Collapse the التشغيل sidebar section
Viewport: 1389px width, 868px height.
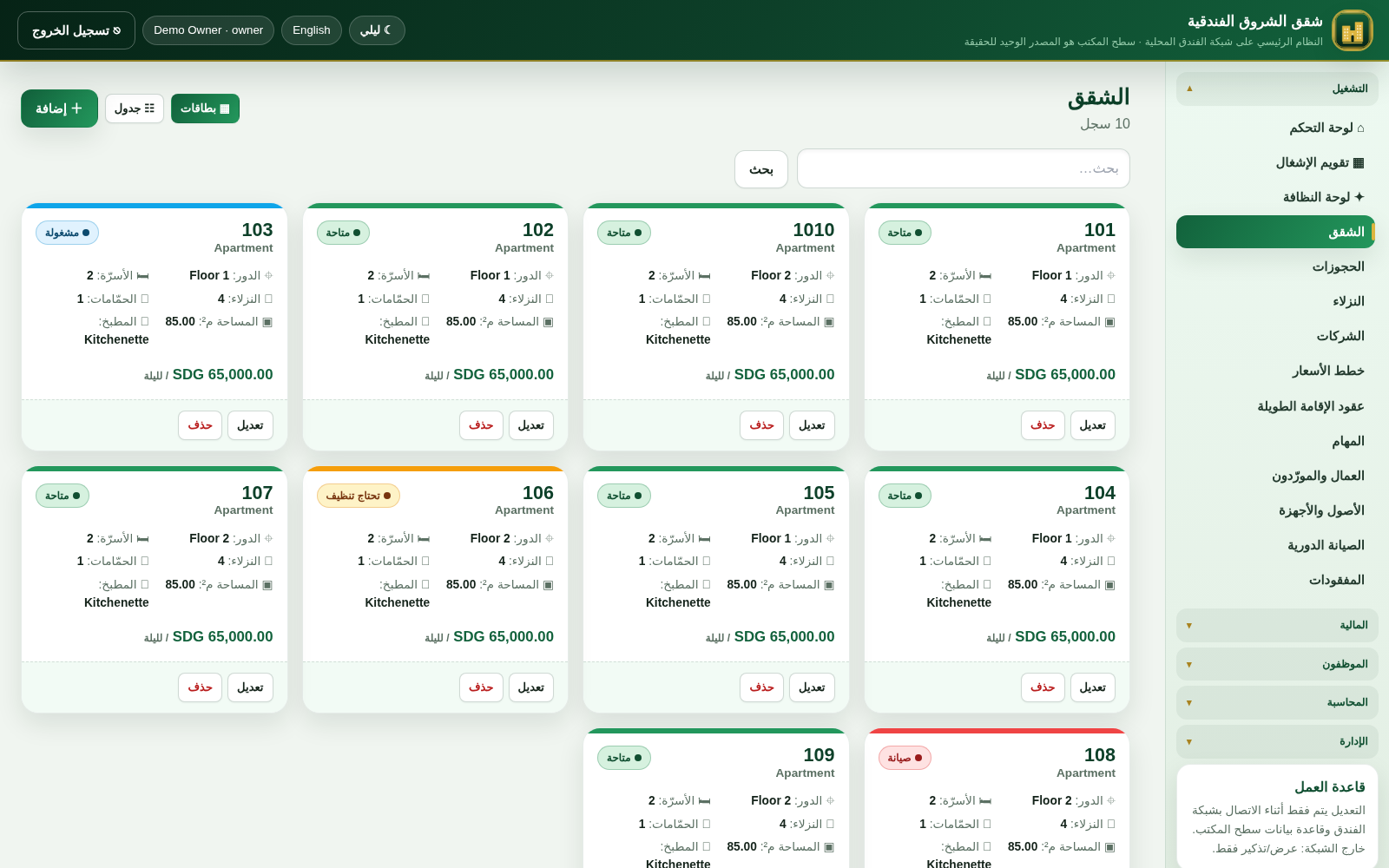tap(1277, 89)
